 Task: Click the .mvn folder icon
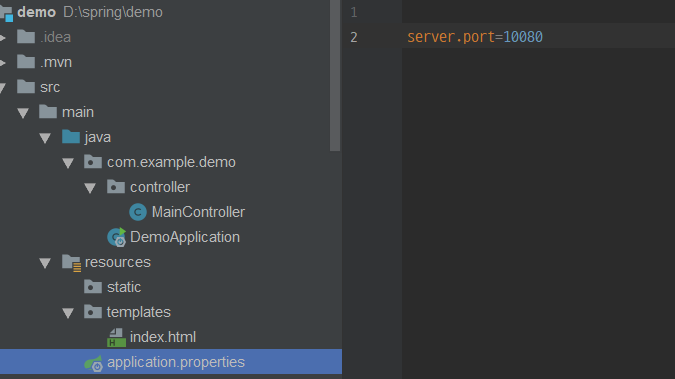26,62
